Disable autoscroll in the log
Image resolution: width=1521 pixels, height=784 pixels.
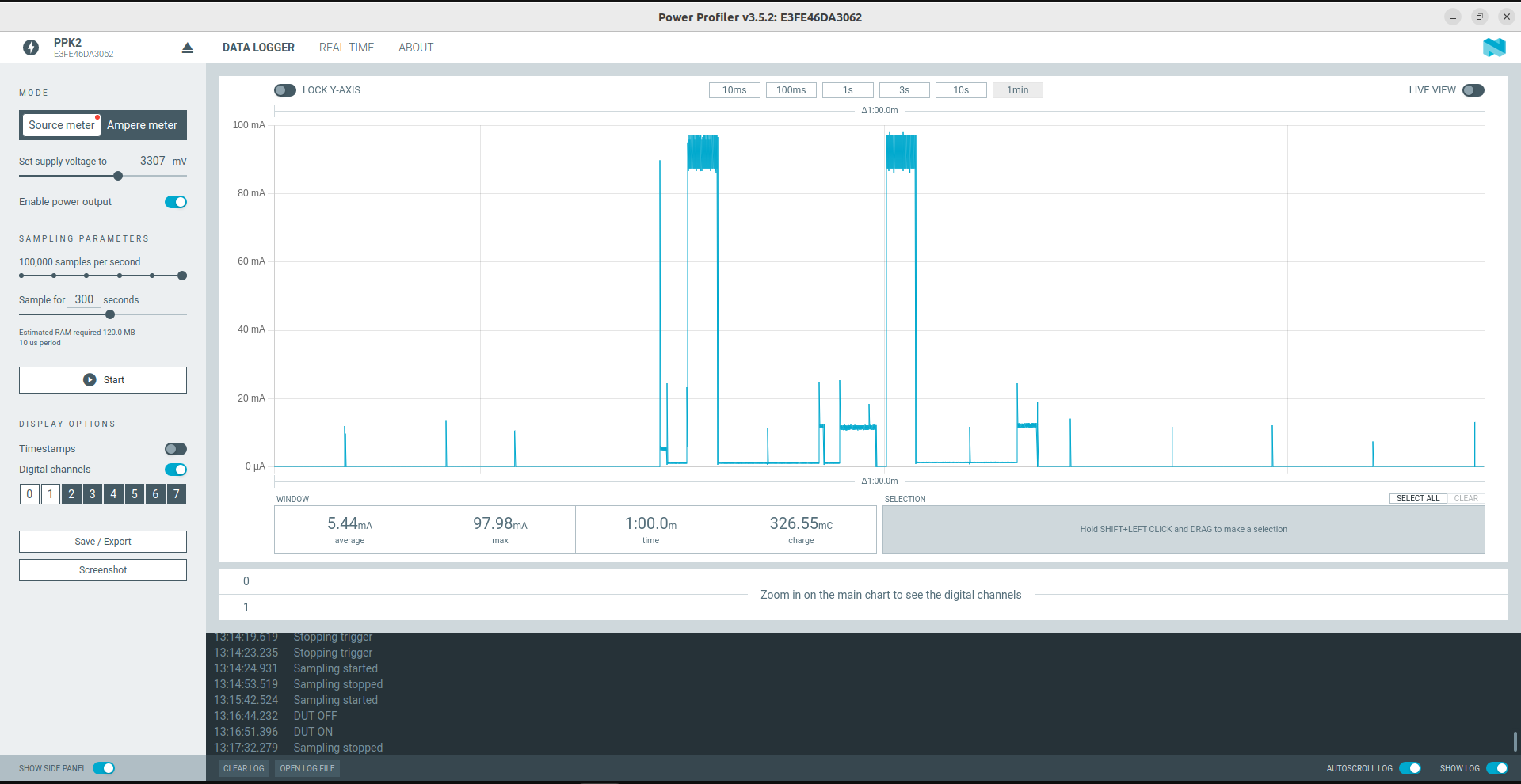[1410, 768]
